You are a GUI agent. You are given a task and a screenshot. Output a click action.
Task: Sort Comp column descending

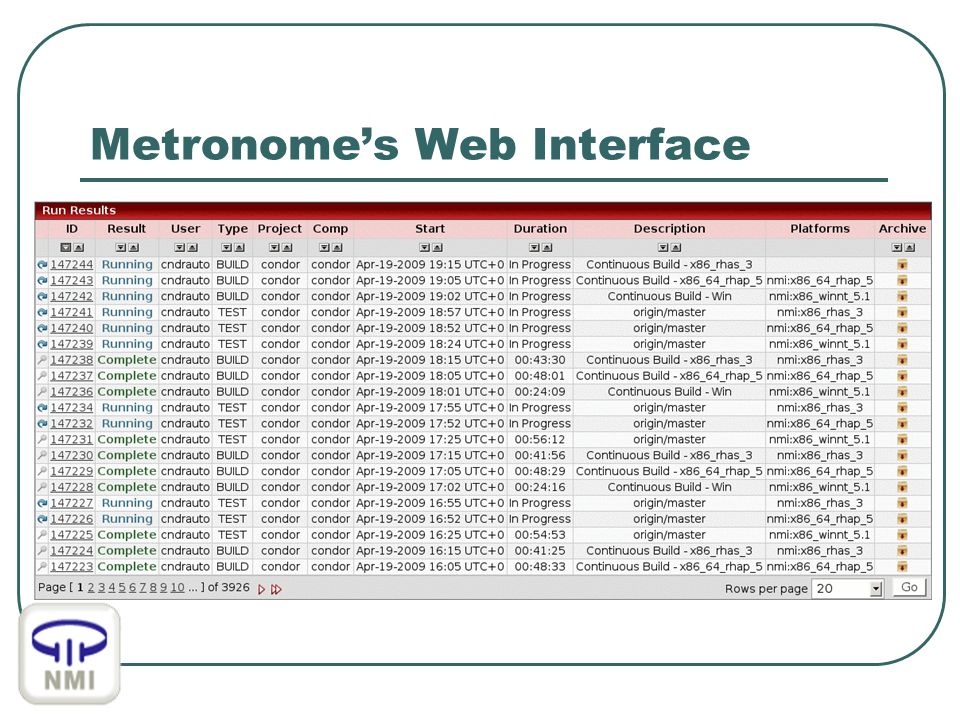324,248
